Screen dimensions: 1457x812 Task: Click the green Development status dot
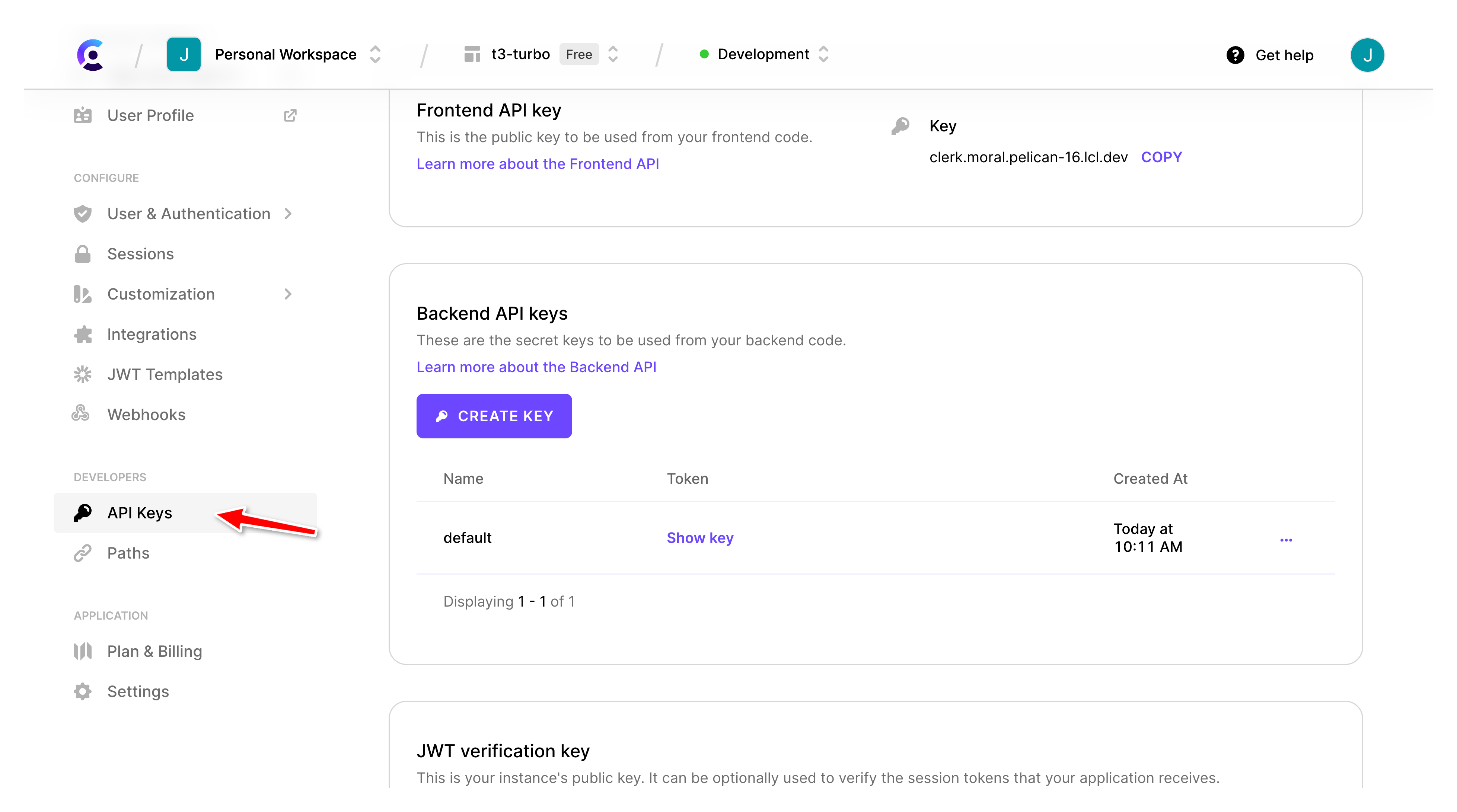click(x=704, y=54)
